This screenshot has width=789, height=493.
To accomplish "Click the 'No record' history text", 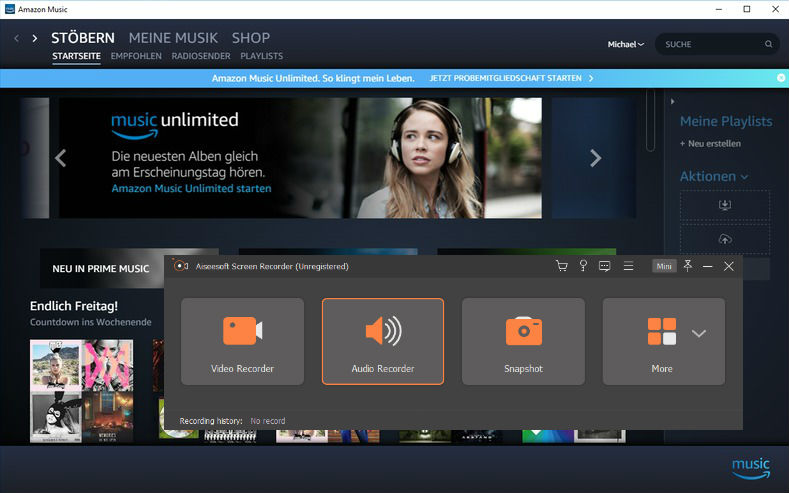I will tap(268, 421).
